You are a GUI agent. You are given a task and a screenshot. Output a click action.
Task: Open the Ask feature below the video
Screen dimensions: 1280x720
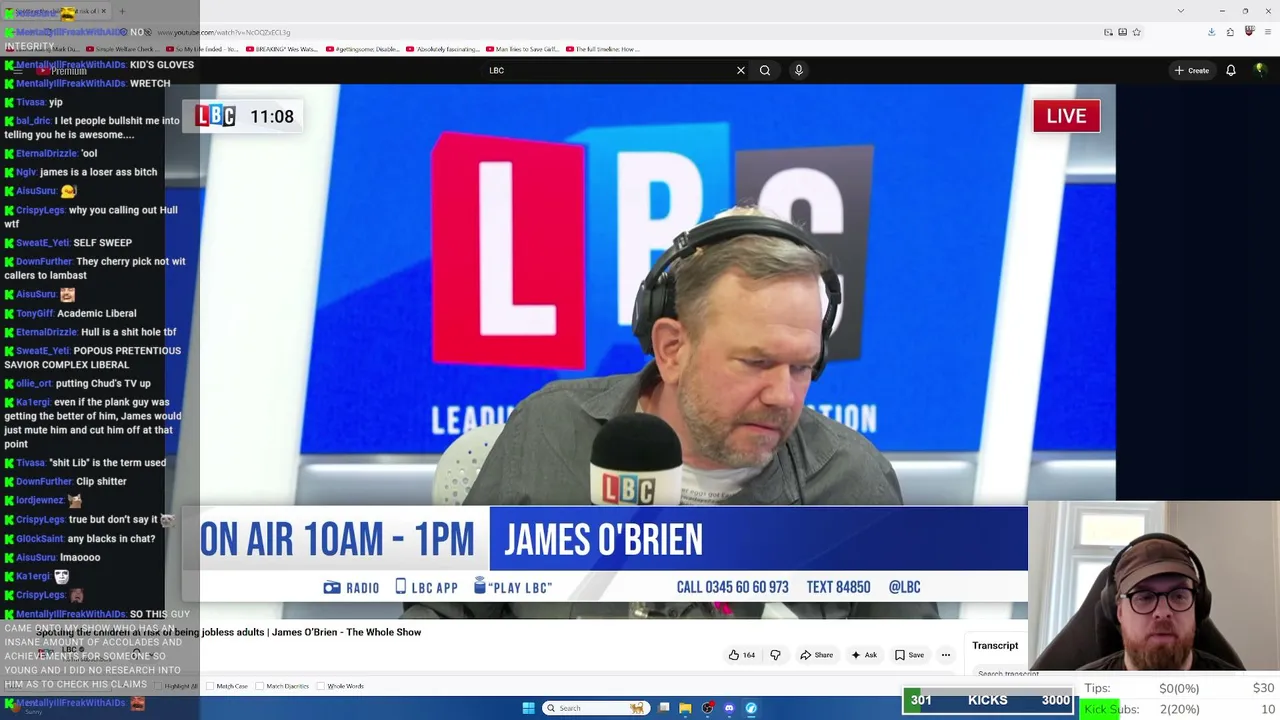tap(864, 655)
